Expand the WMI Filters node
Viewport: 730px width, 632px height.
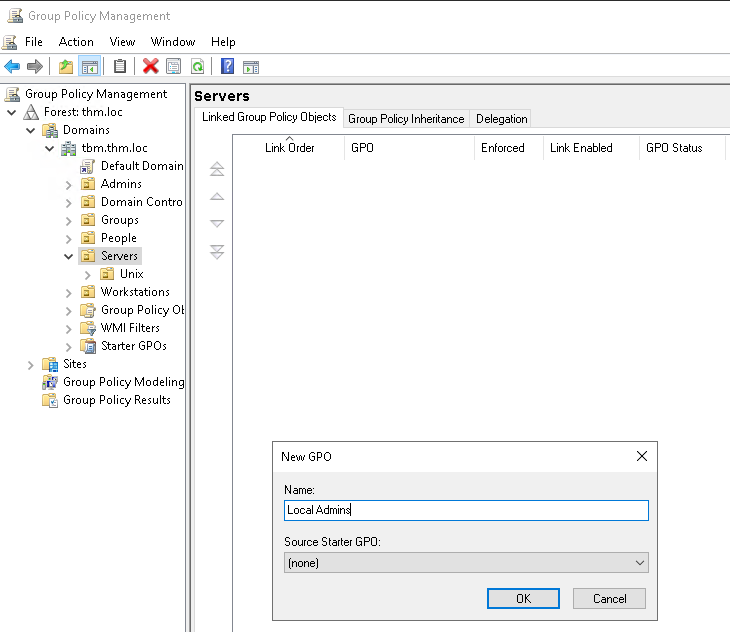68,329
